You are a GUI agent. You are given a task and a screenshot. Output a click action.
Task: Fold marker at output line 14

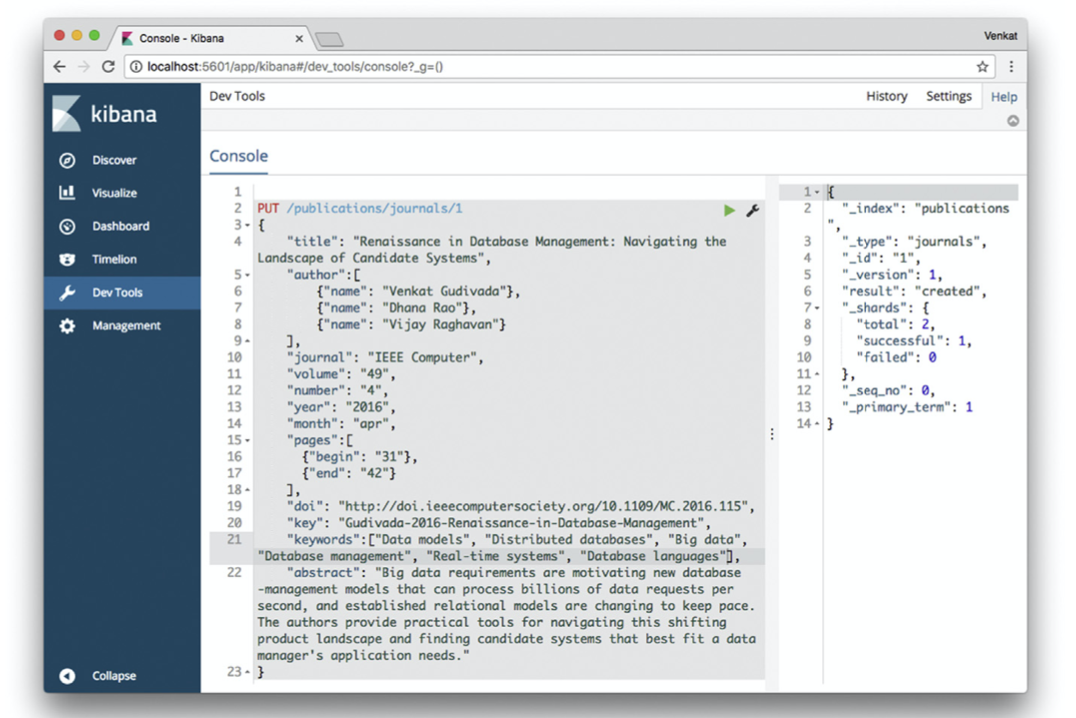[817, 424]
